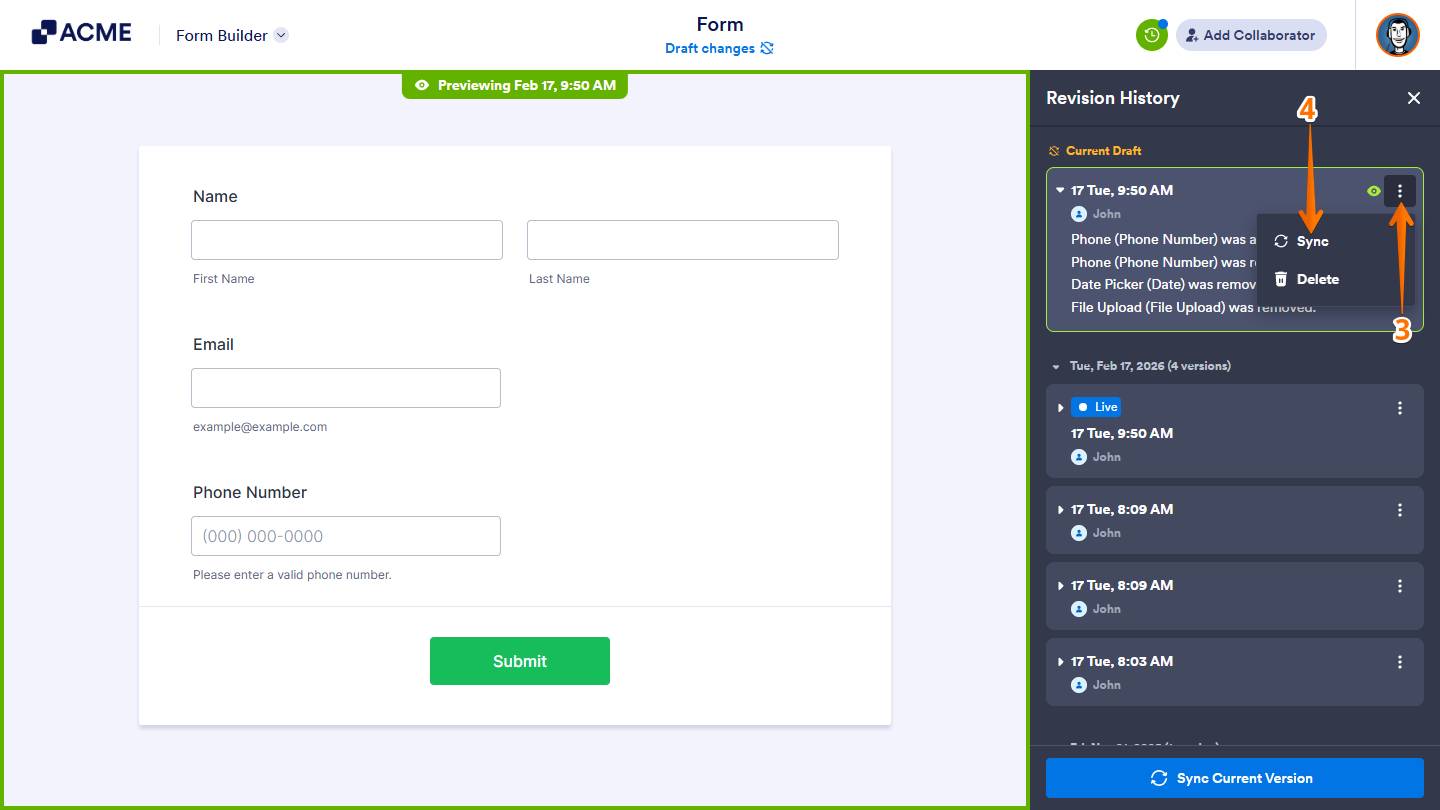Click "File Upload (File Upload) was removed." entry

pos(1193,308)
